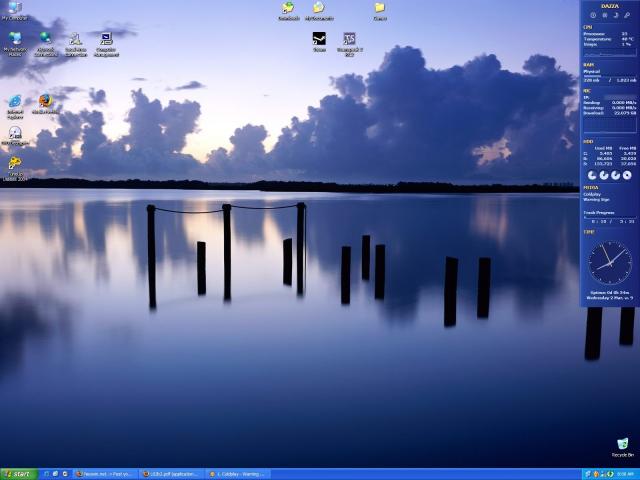Viewport: 640px width, 480px height.
Task: Click the second icon under DAZZA header
Action: [x=604, y=15]
